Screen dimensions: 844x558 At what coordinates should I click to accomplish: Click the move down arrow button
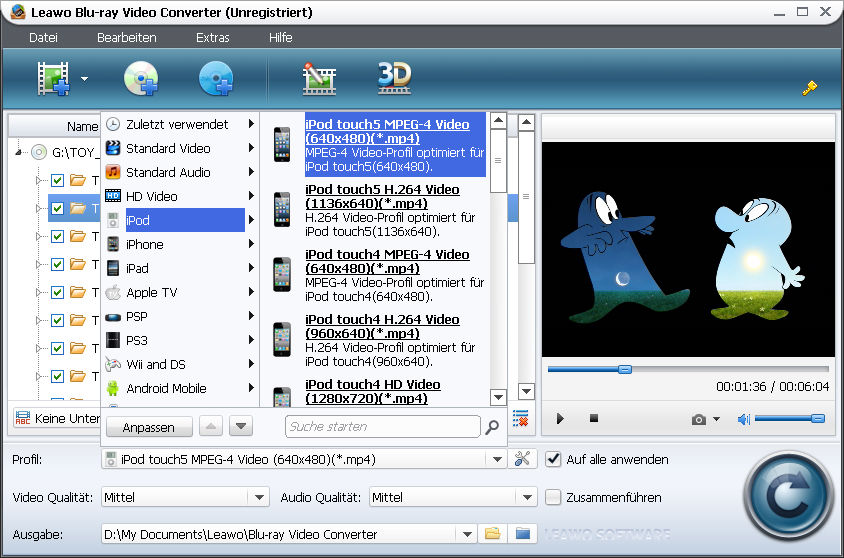[x=241, y=426]
